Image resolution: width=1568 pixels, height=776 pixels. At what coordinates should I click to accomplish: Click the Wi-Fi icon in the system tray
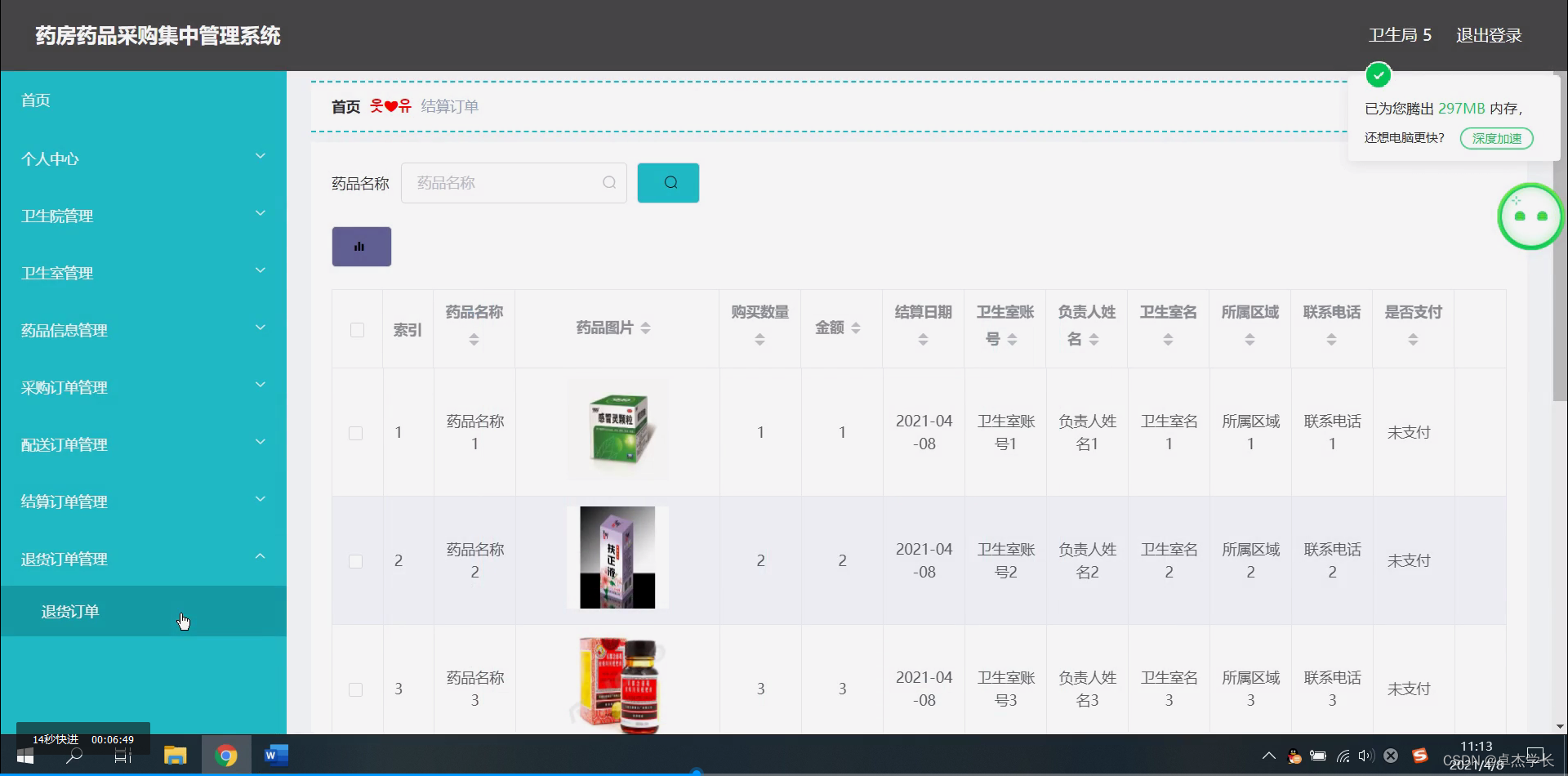(1344, 756)
